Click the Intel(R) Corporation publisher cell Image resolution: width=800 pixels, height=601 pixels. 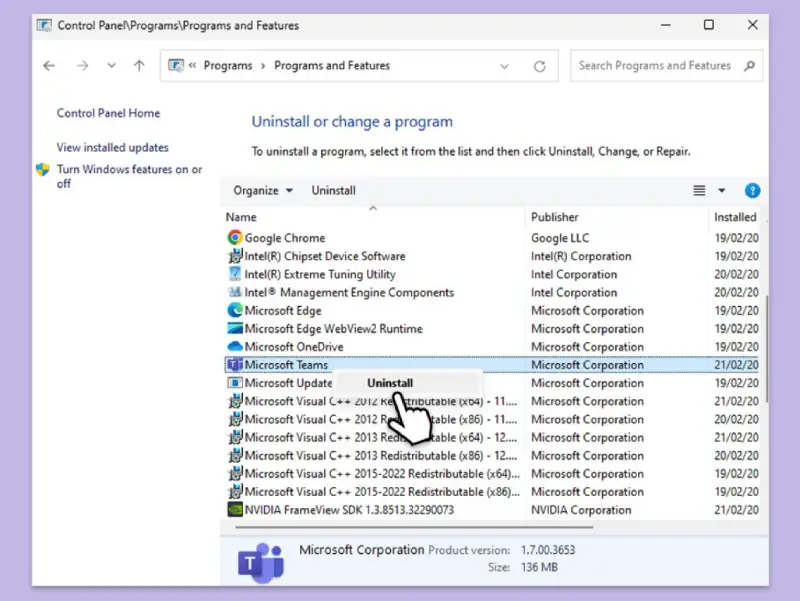tap(581, 257)
